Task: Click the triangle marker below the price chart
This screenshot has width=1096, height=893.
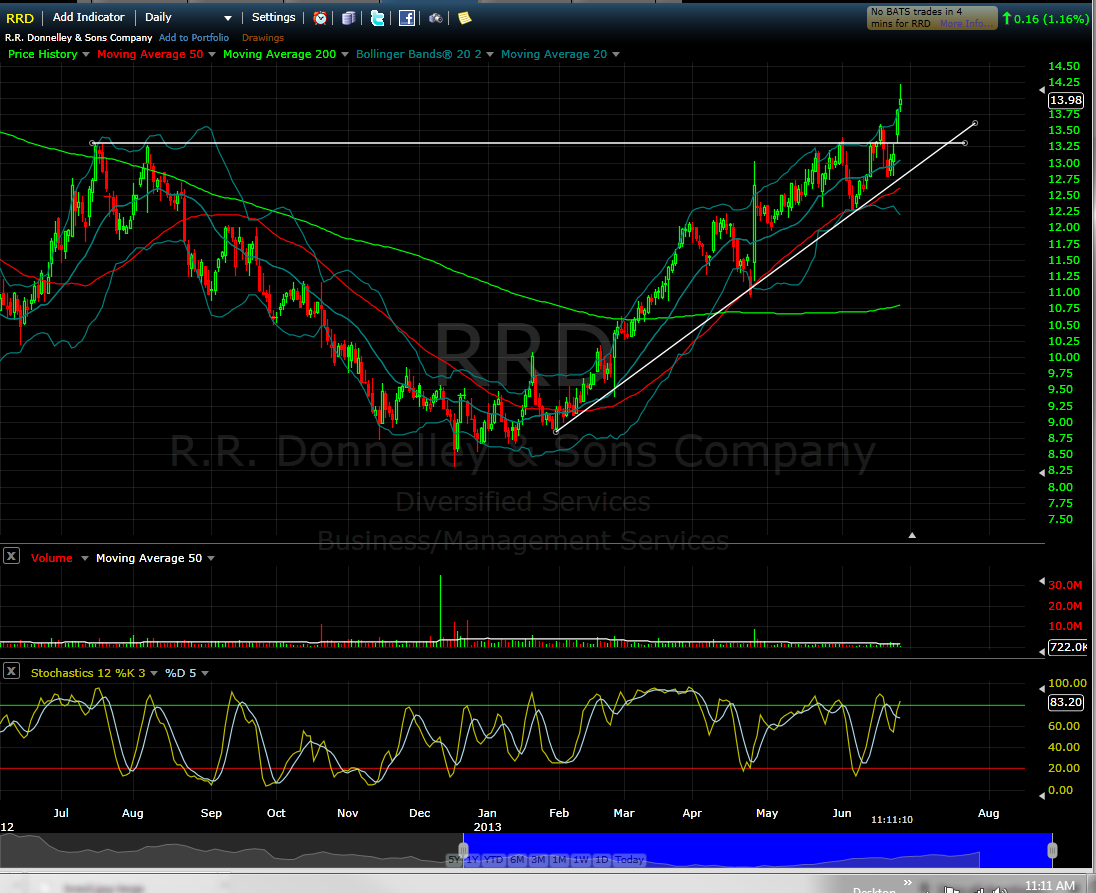Action: pyautogui.click(x=911, y=535)
